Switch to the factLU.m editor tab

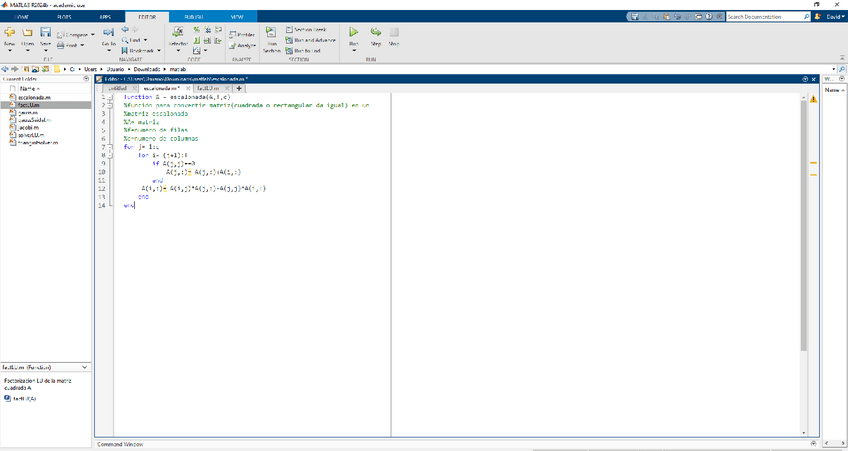click(x=207, y=88)
